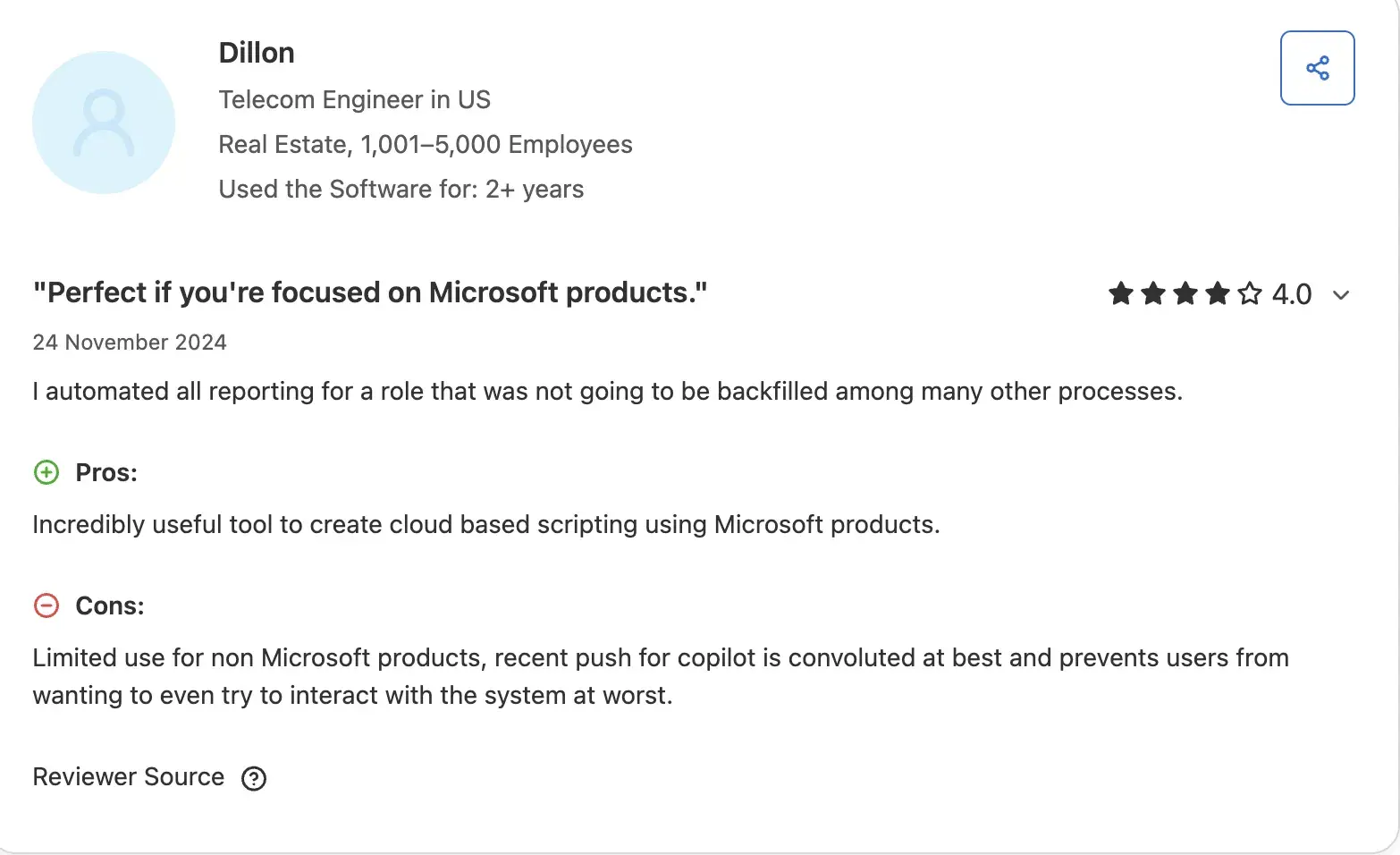Click the Cons heading
The width and height of the screenshot is (1400, 855).
[x=110, y=605]
